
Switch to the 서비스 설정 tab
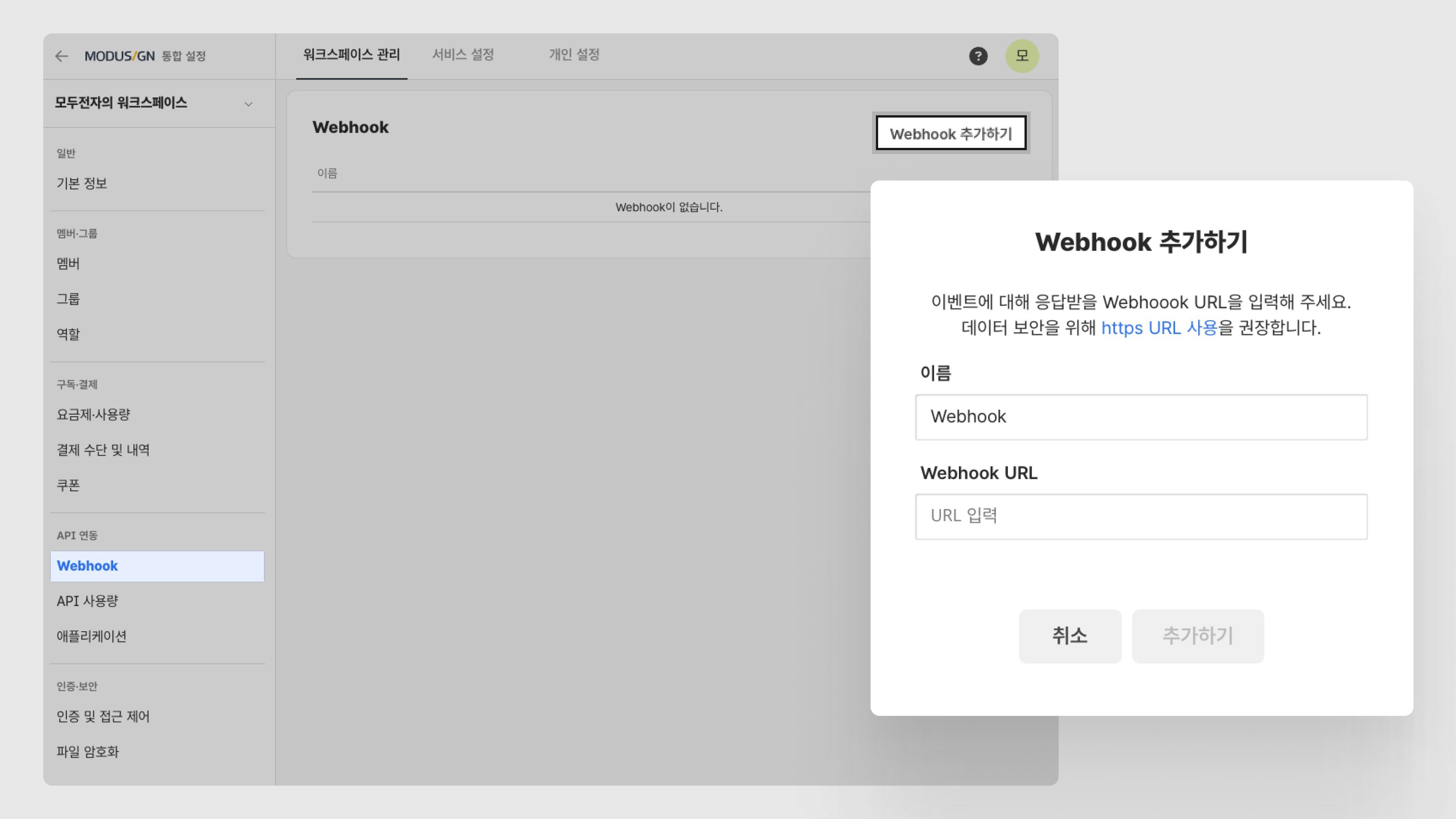[463, 55]
